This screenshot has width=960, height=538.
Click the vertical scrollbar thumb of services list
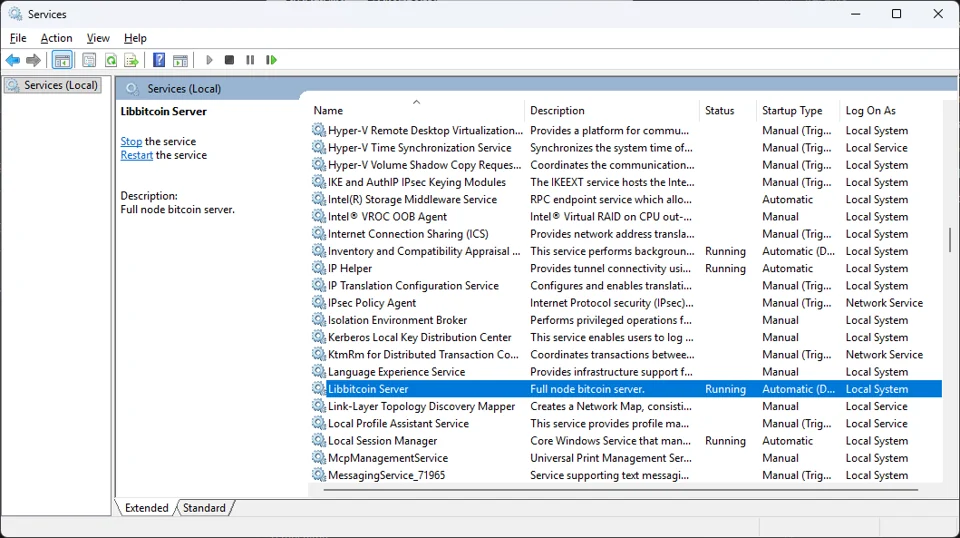950,239
